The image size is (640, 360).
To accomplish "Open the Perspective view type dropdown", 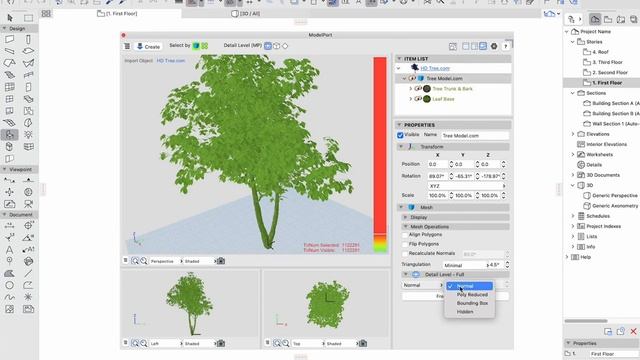I will pos(166,261).
